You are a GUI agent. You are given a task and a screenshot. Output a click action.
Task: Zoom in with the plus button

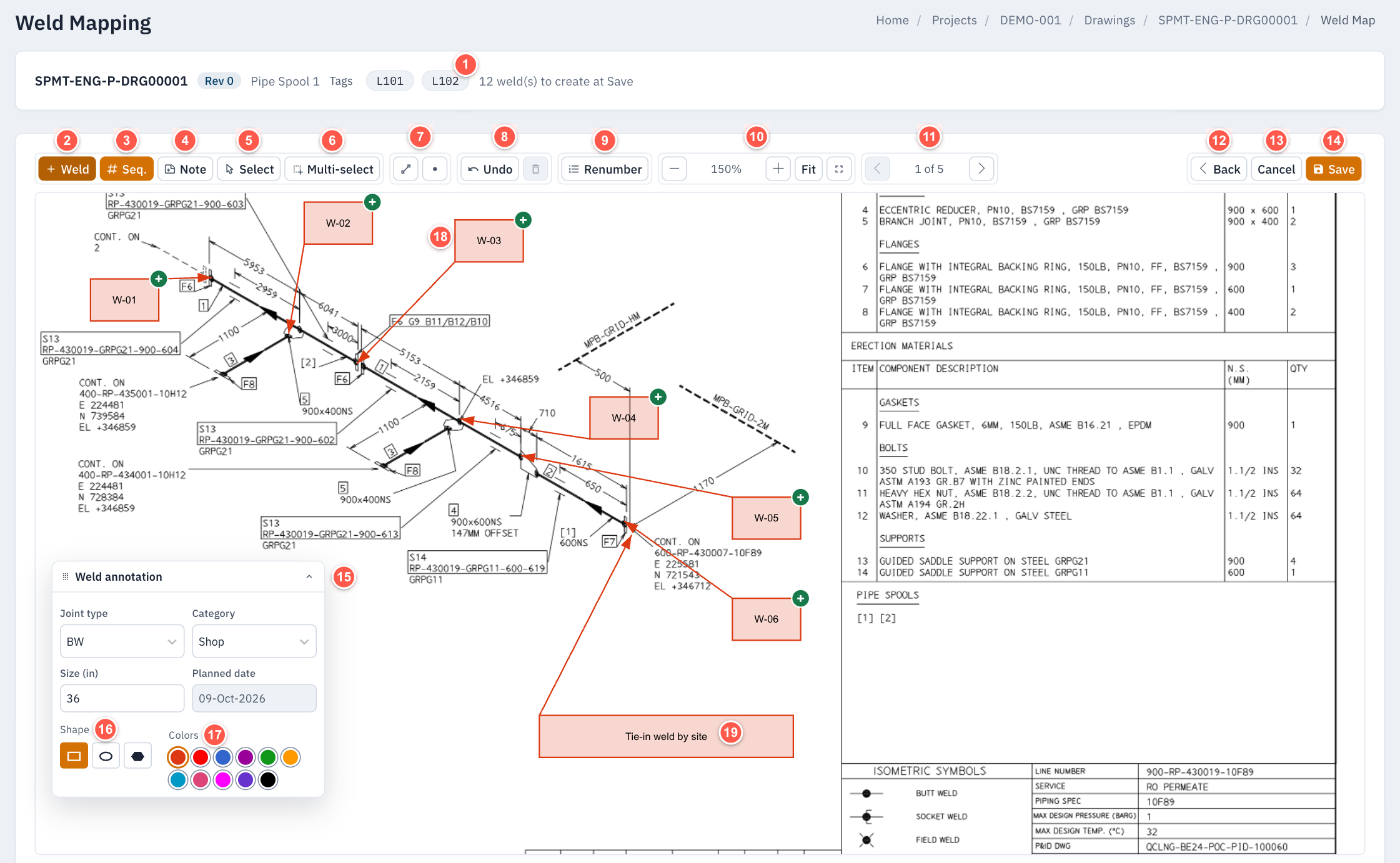[x=778, y=169]
